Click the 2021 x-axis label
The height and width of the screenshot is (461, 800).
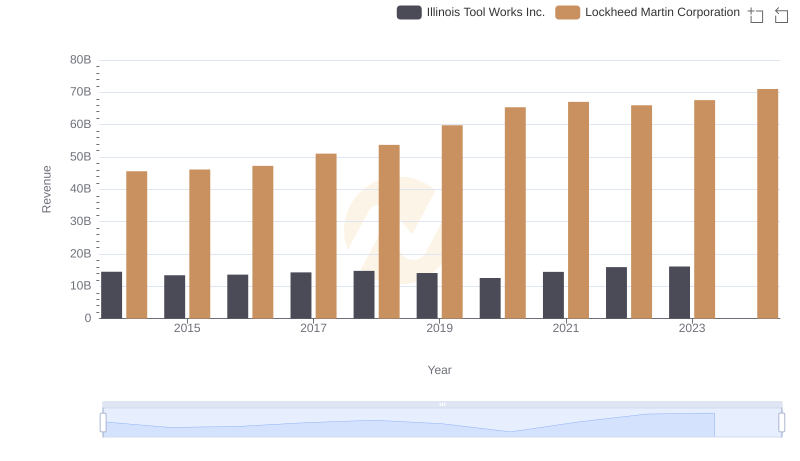point(566,328)
